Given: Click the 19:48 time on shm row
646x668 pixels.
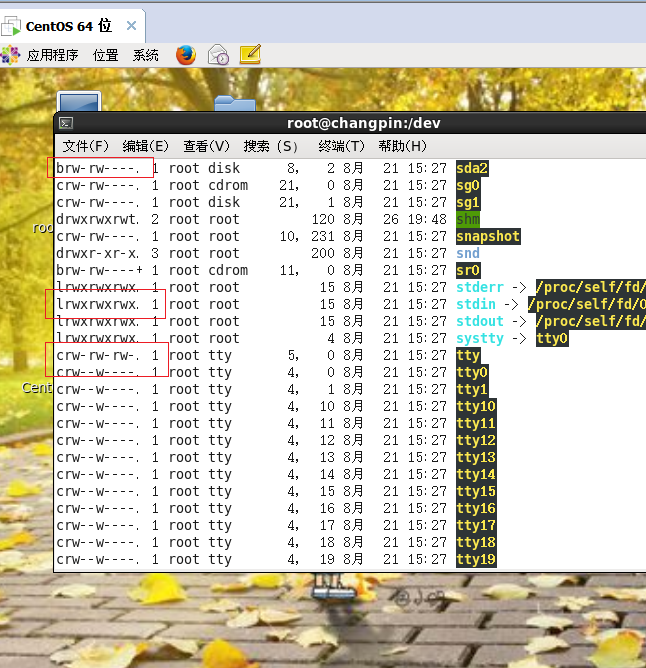Looking at the screenshot, I should [x=427, y=219].
